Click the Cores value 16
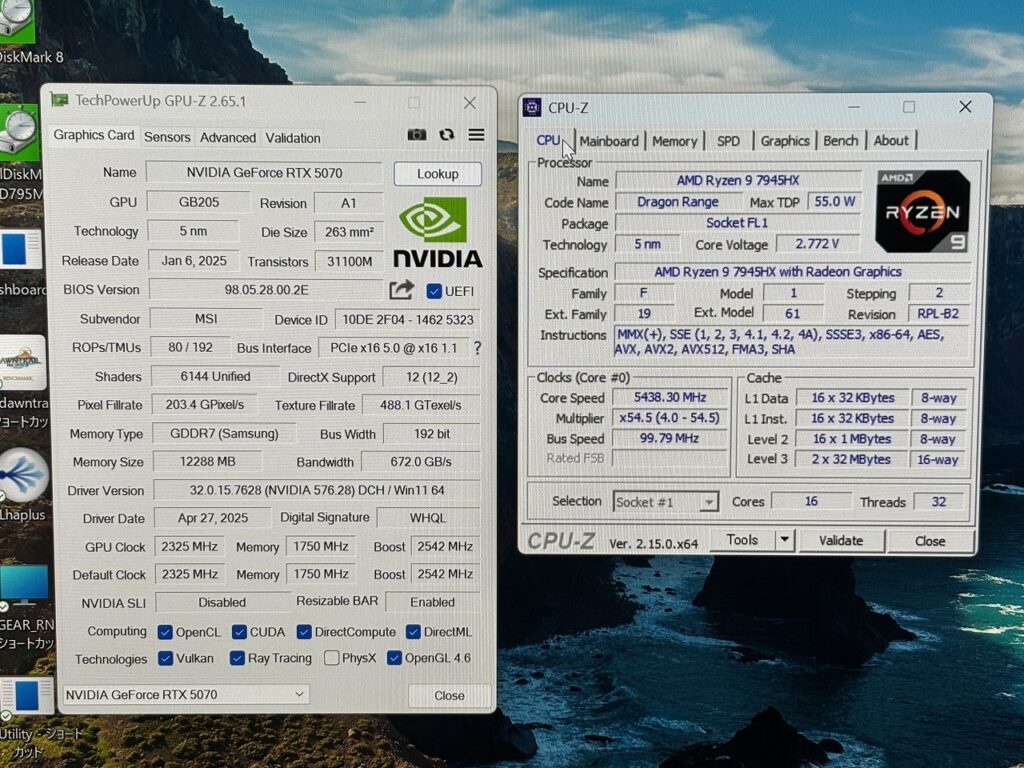 tap(811, 502)
